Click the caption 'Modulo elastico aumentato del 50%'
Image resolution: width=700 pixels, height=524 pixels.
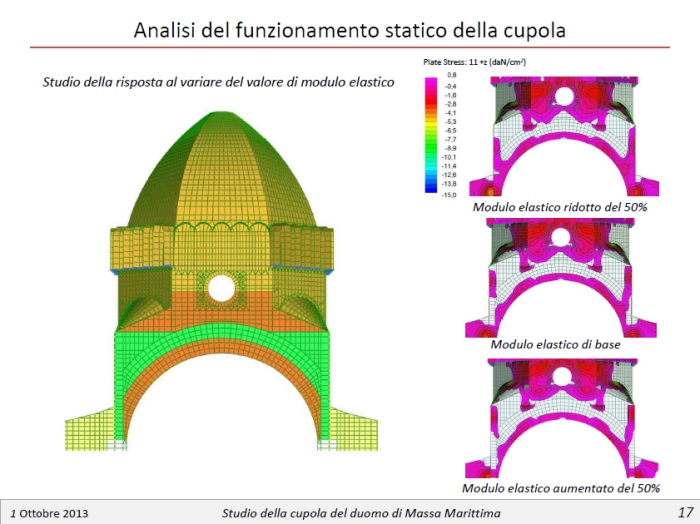point(561,488)
